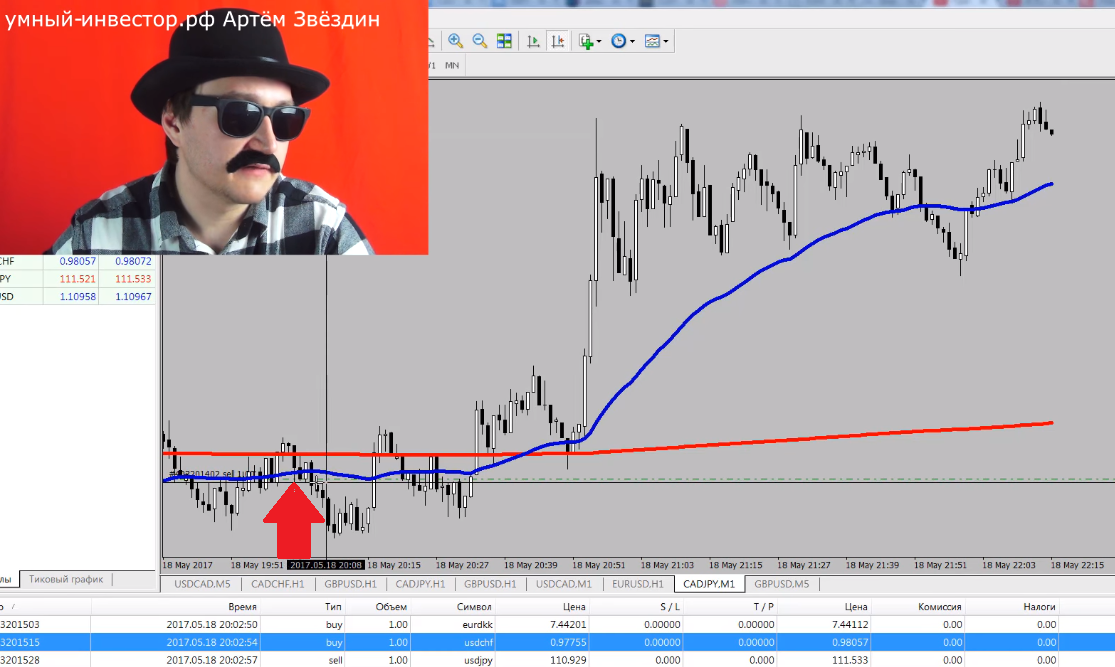1115x667 pixels.
Task: Tile chart windows with the grid icon
Action: (504, 41)
